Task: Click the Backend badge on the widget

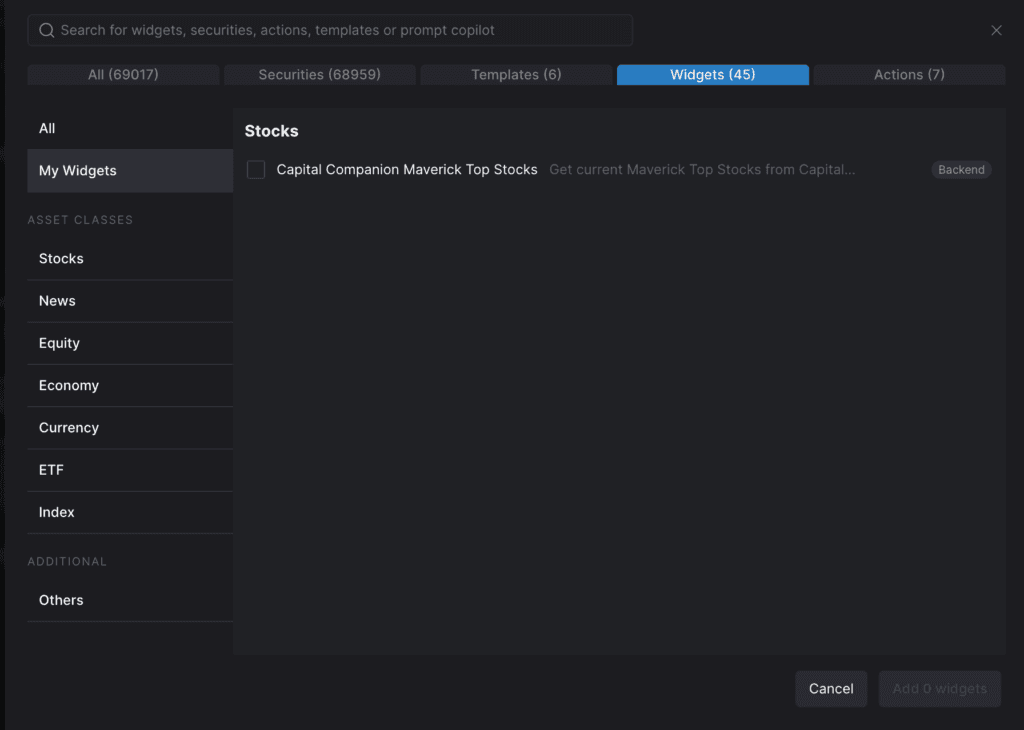Action: pyautogui.click(x=960, y=169)
